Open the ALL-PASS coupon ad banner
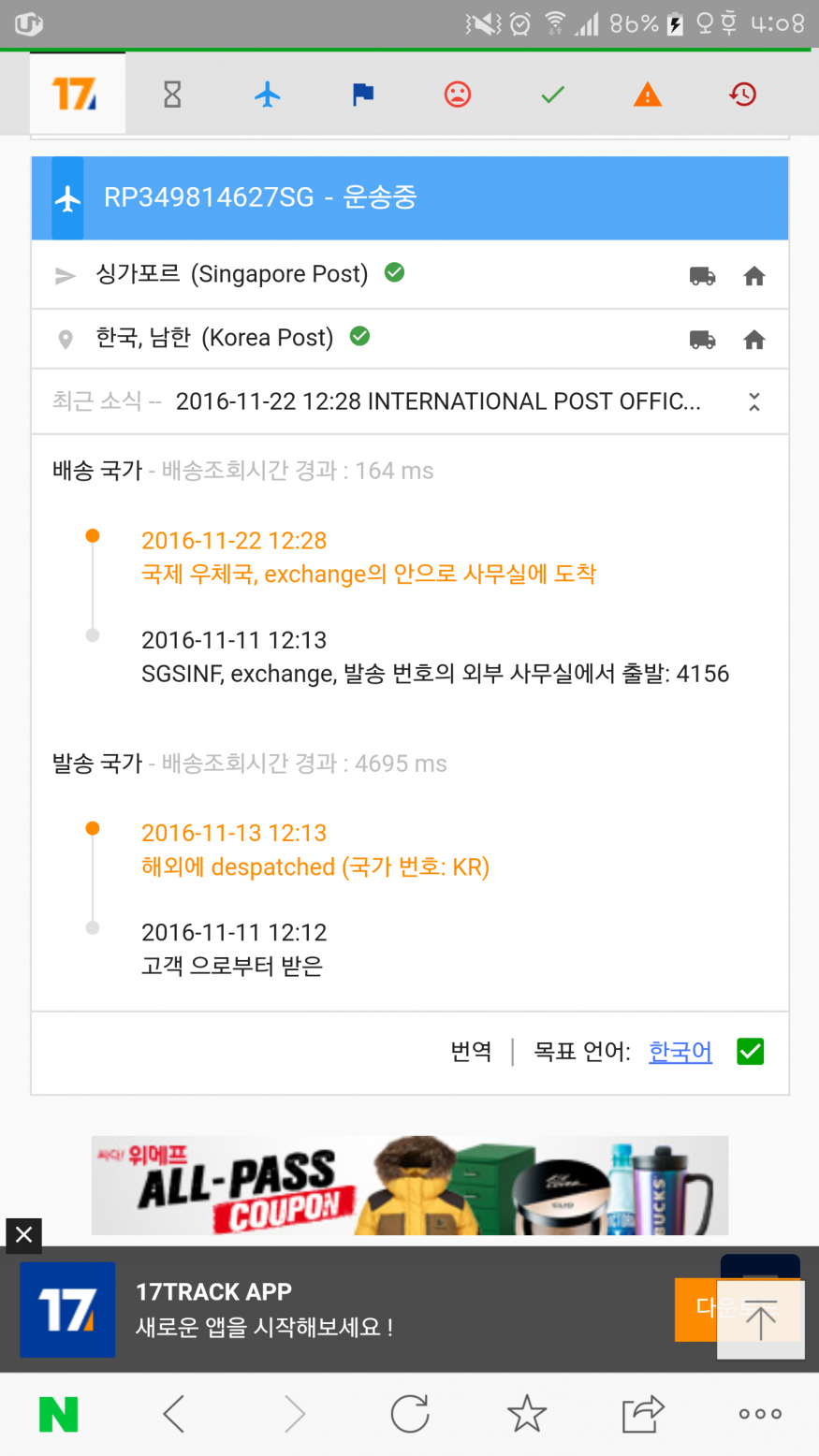The image size is (819, 1456). [x=410, y=1186]
